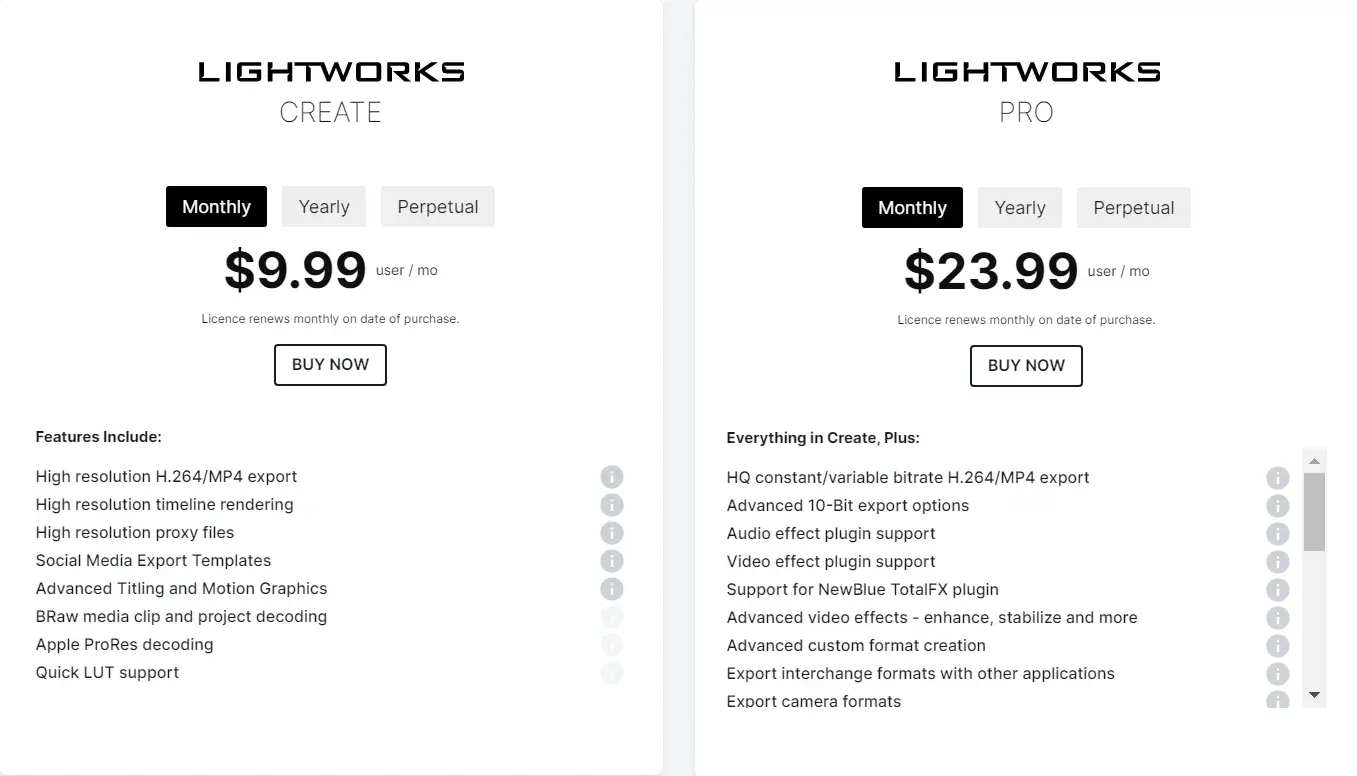Click info icon next to Advanced 10-Bit export options
Viewport: 1357px width, 776px height.
tap(1277, 506)
